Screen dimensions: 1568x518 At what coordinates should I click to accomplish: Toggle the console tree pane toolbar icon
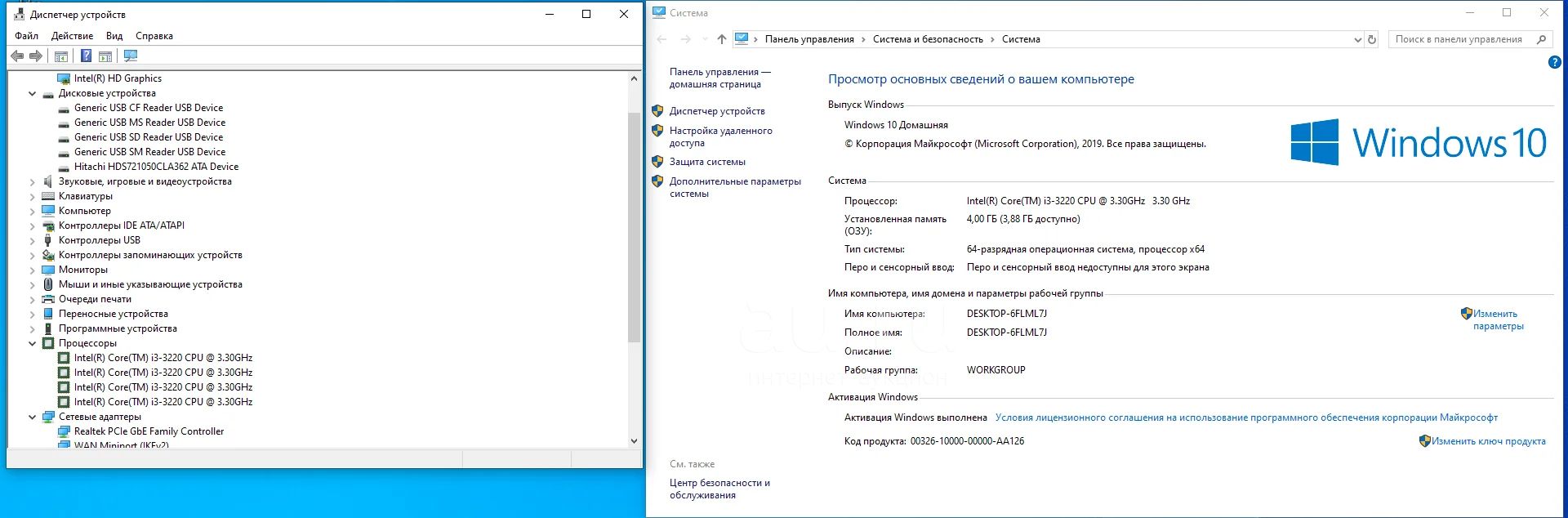pyautogui.click(x=60, y=56)
